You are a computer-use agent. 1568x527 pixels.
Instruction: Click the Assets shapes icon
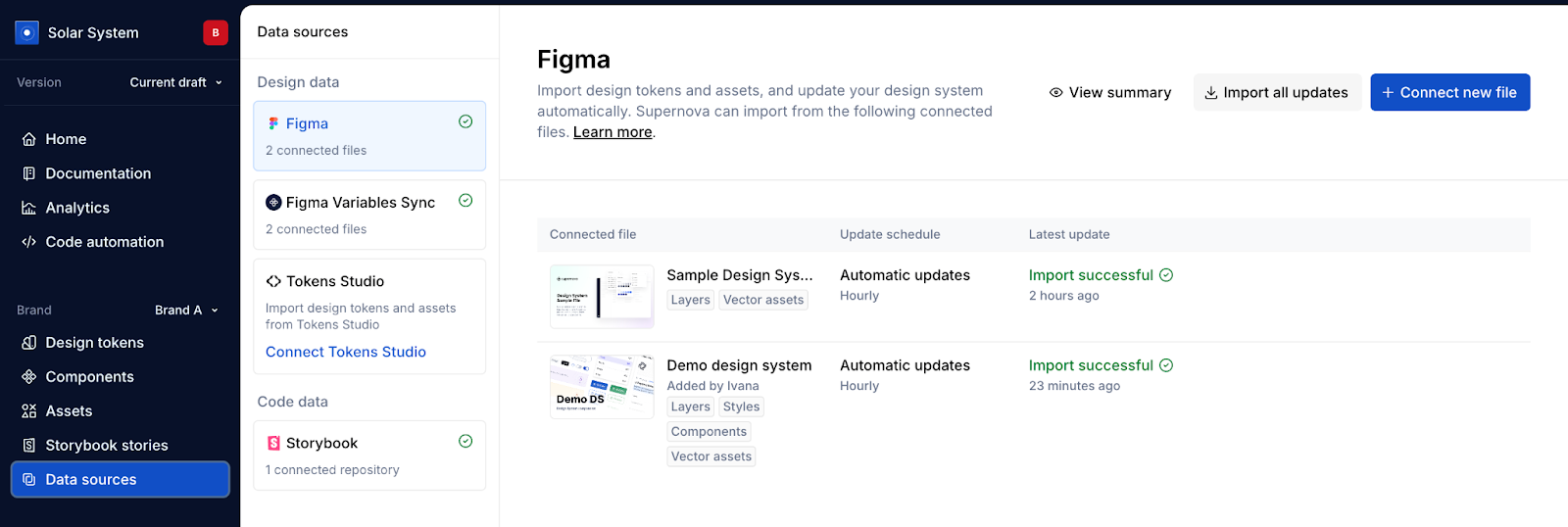29,411
